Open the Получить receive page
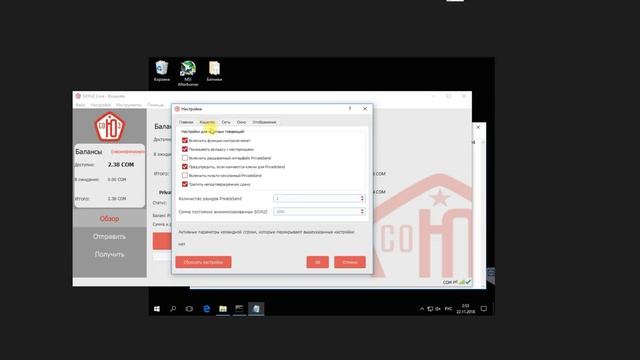The image size is (640, 360). point(109,254)
